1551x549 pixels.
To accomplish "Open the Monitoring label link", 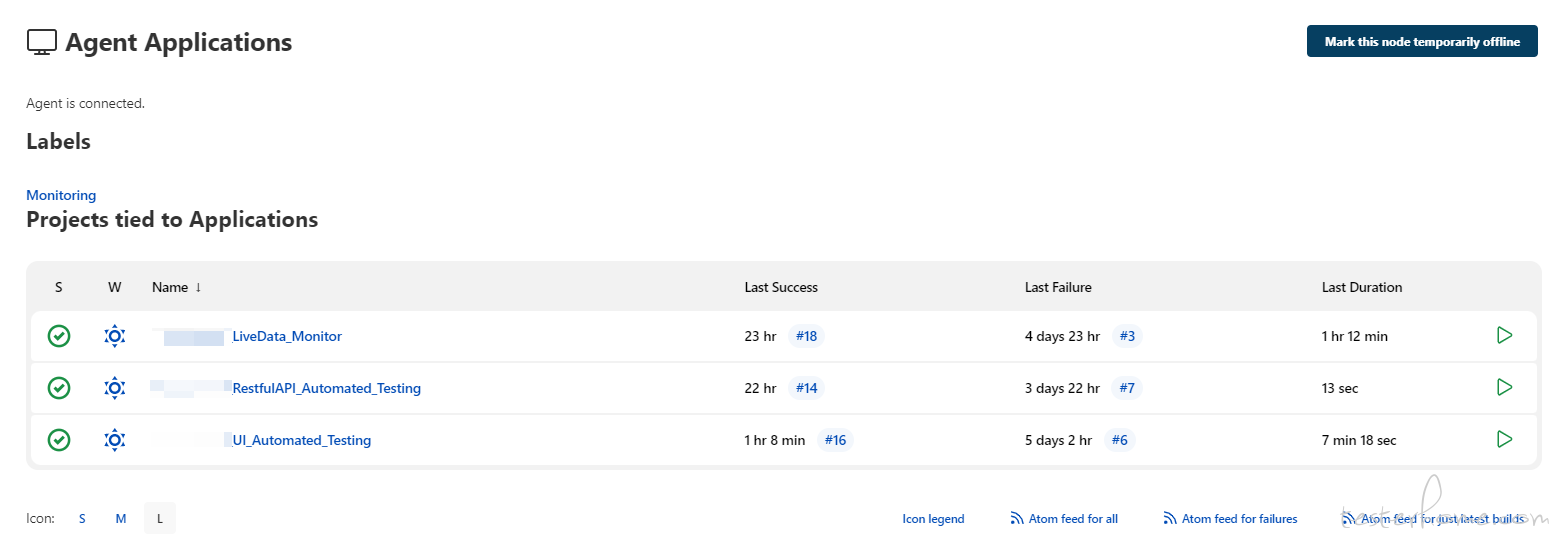I will (x=61, y=195).
